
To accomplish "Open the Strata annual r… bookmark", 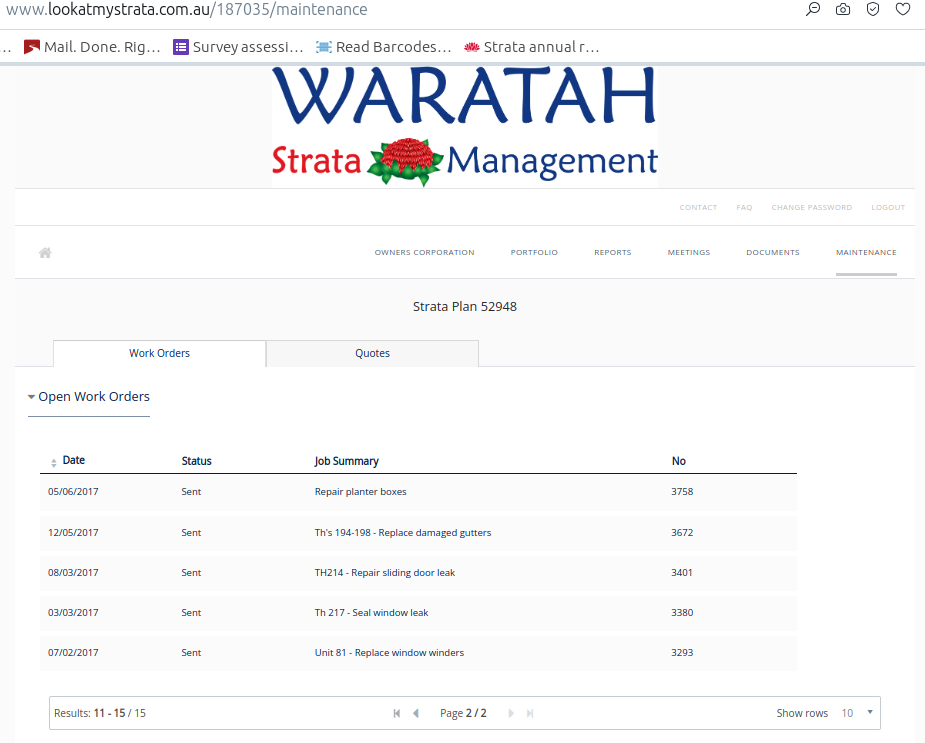I will tap(532, 47).
